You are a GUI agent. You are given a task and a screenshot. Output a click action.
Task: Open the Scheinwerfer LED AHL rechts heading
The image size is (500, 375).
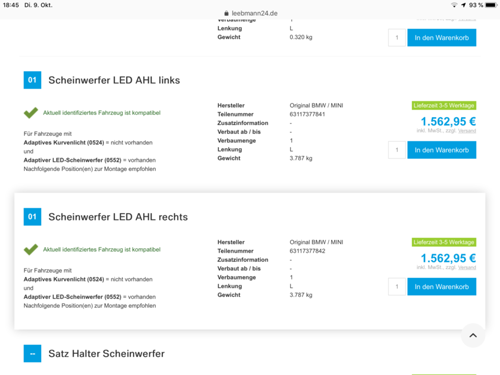pos(118,217)
